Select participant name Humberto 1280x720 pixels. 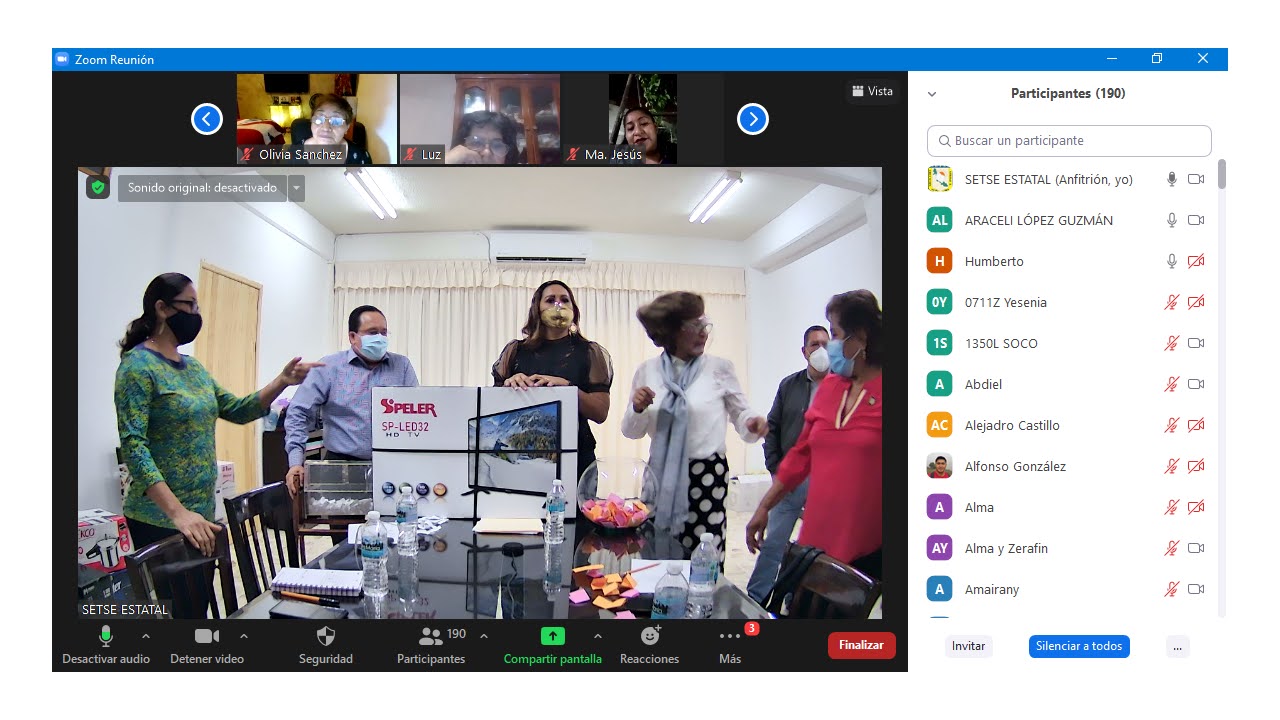click(994, 261)
